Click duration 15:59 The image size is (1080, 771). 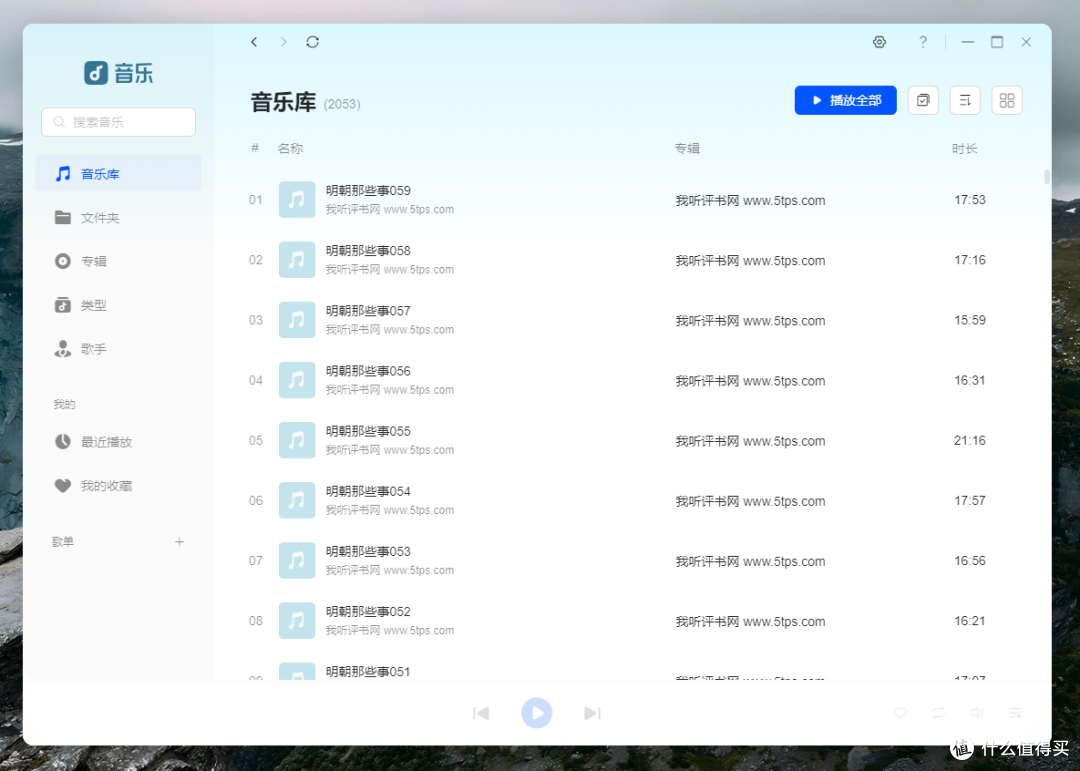(x=970, y=320)
